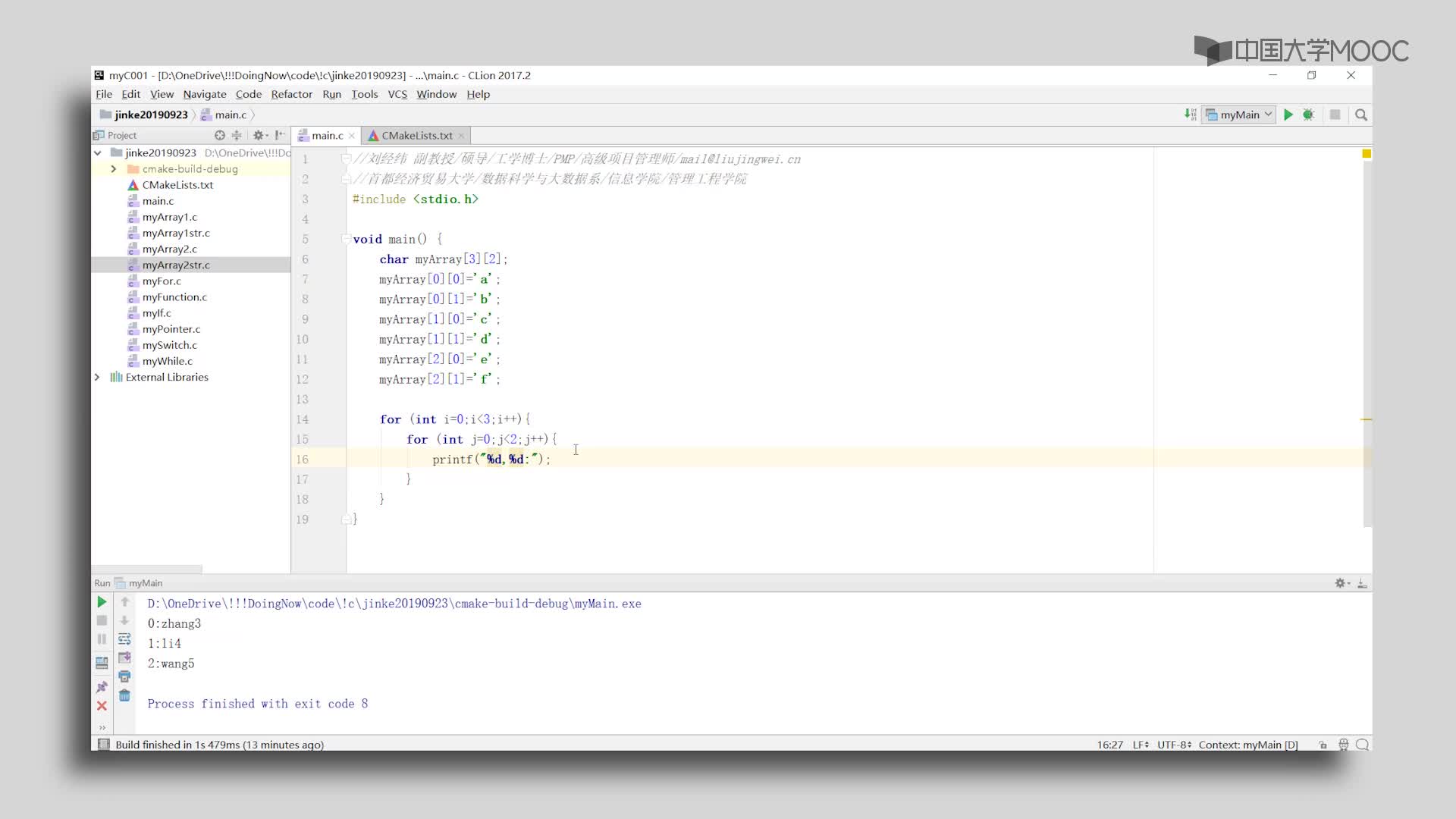The height and width of the screenshot is (819, 1456).
Task: Toggle tool window buttons in the status bar corner
Action: [x=104, y=744]
